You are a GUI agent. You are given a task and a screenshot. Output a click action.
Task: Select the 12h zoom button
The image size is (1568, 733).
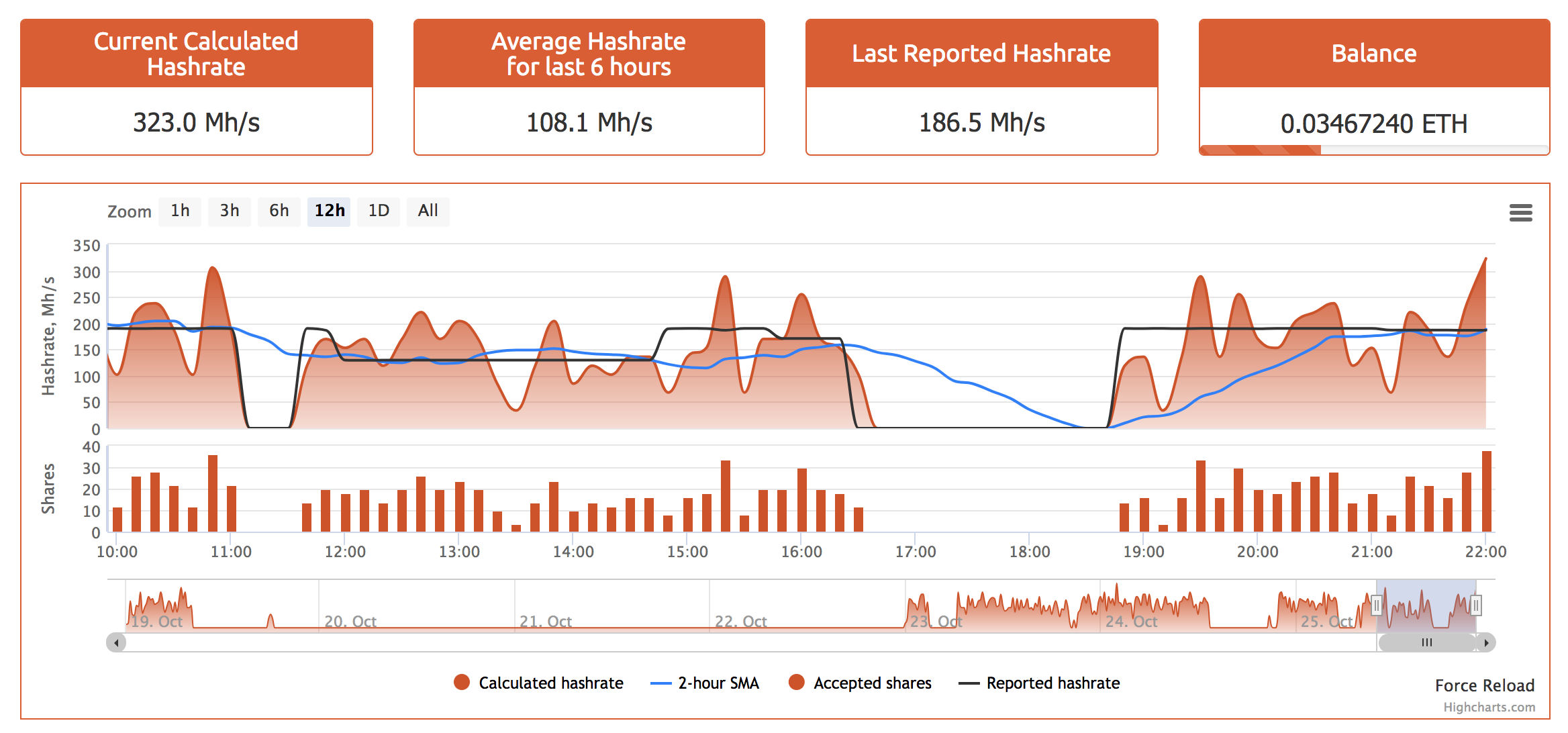(x=329, y=211)
